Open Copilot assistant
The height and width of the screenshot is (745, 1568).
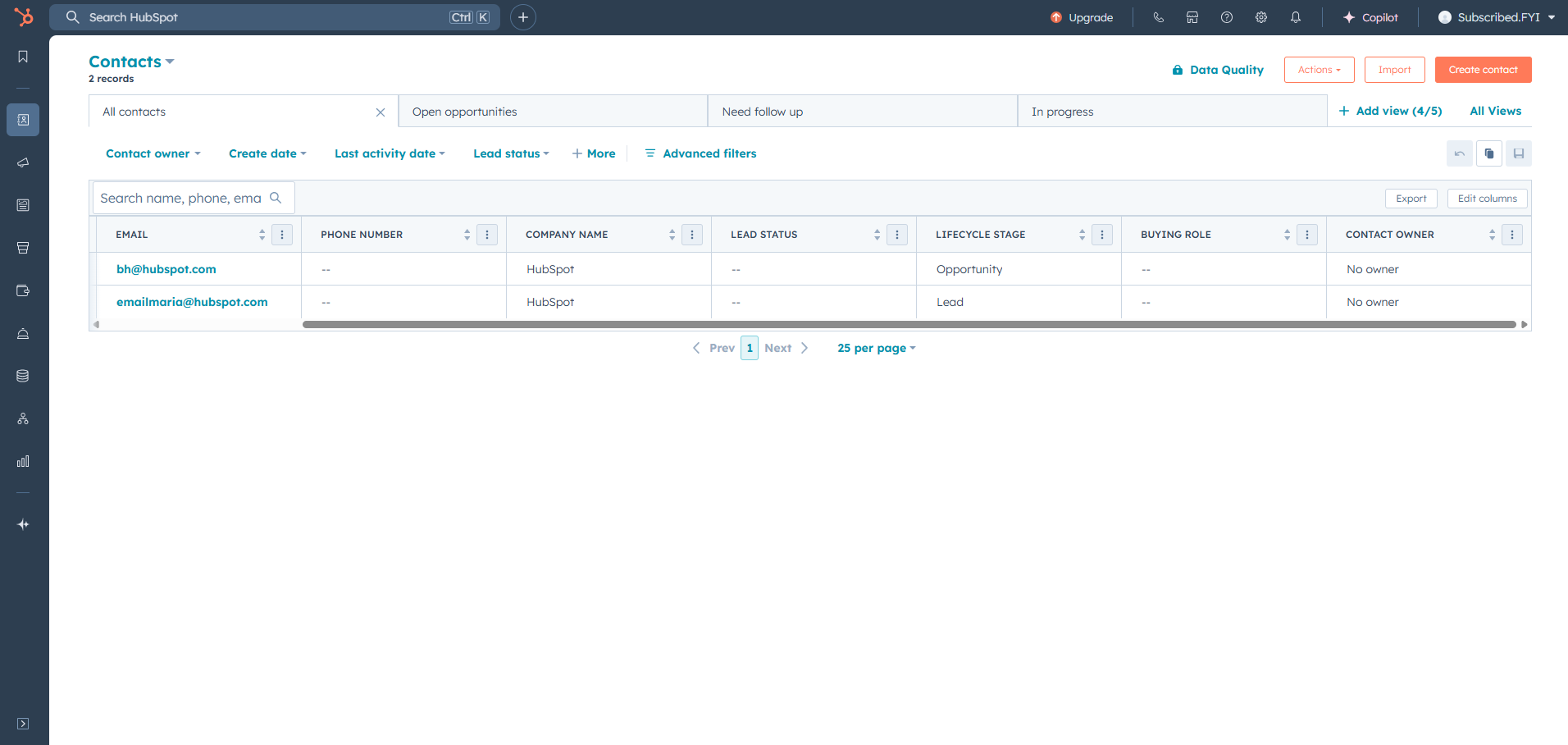point(1370,17)
